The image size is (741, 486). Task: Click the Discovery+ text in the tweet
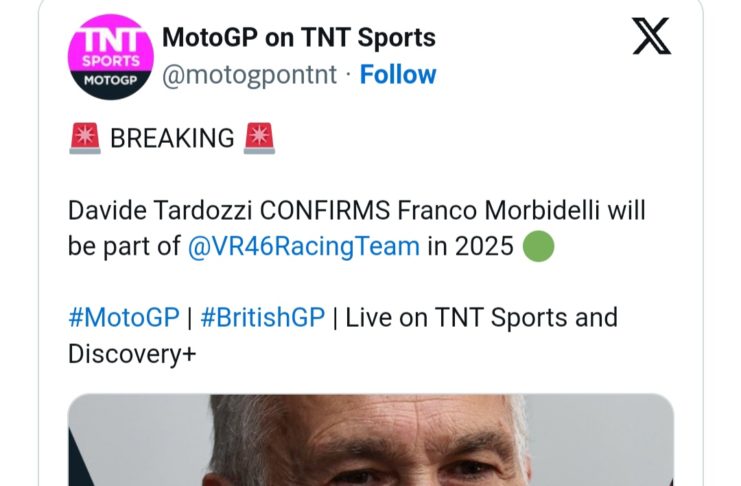pyautogui.click(x=131, y=353)
